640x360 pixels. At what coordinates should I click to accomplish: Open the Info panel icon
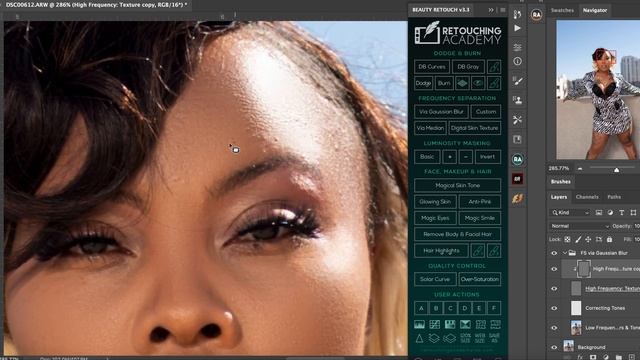point(518,61)
